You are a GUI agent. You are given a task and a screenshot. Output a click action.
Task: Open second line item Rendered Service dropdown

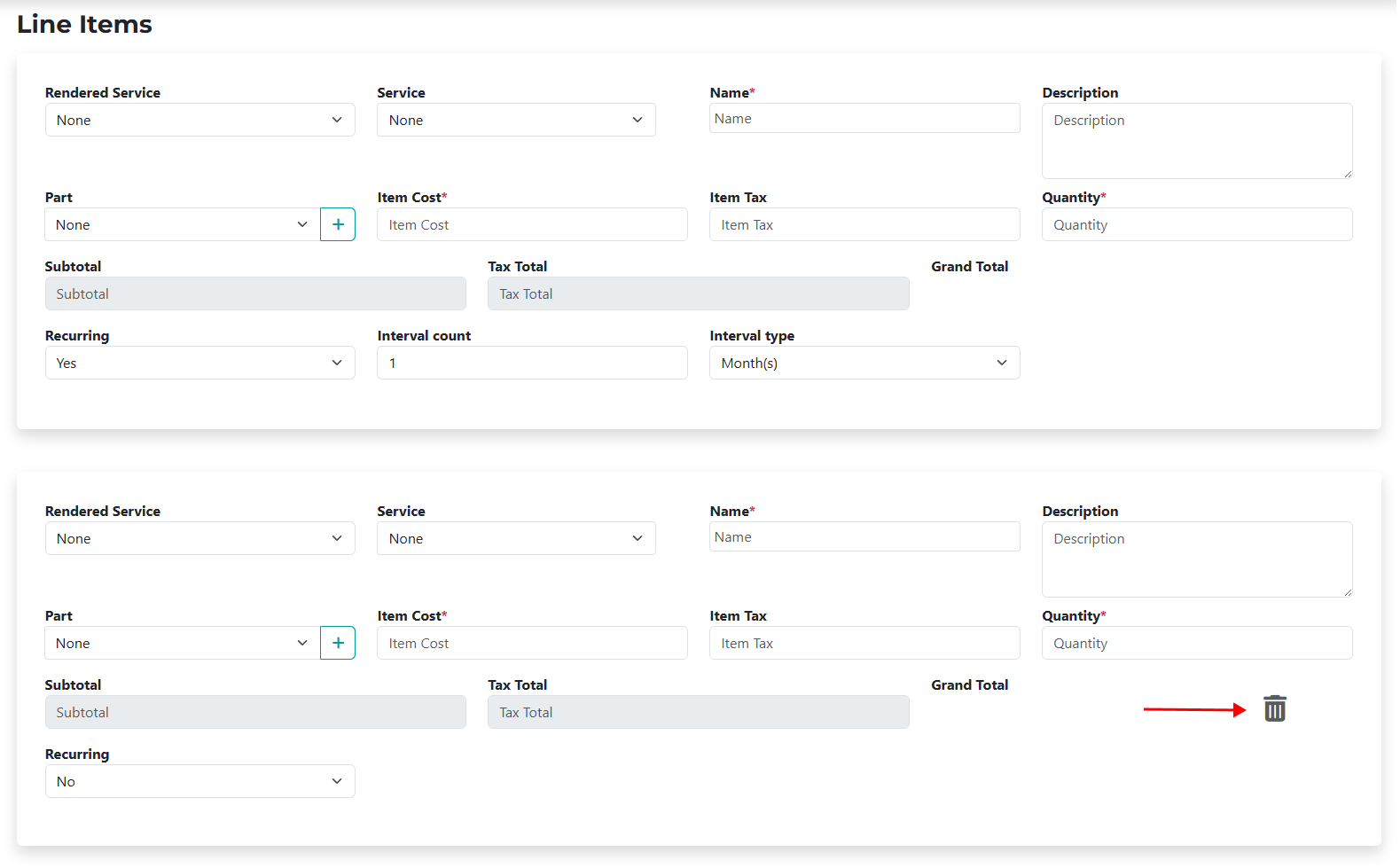[199, 538]
